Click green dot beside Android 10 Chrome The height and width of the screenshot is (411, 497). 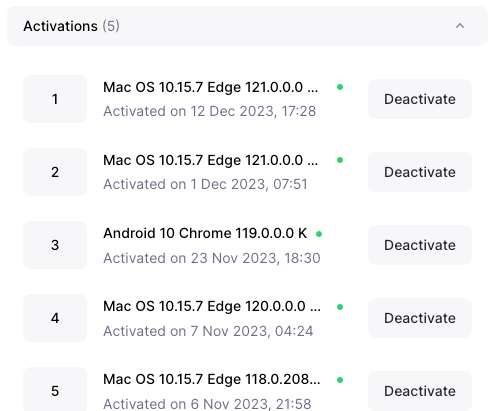pyautogui.click(x=319, y=234)
